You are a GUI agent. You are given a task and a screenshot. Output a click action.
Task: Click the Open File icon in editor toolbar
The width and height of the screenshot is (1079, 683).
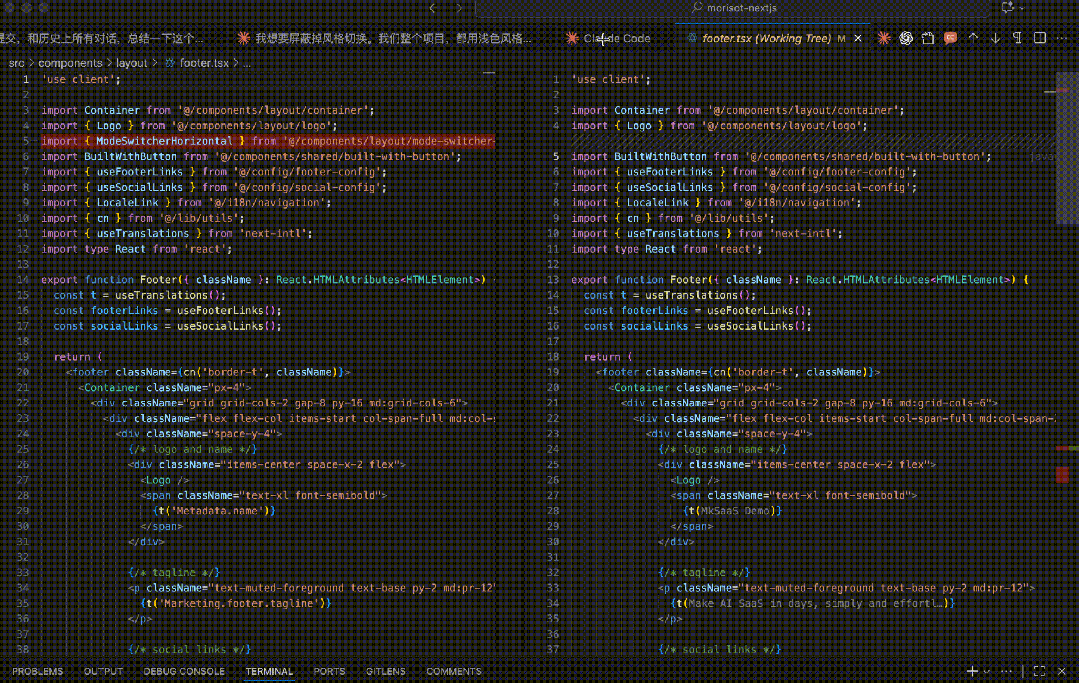point(928,39)
